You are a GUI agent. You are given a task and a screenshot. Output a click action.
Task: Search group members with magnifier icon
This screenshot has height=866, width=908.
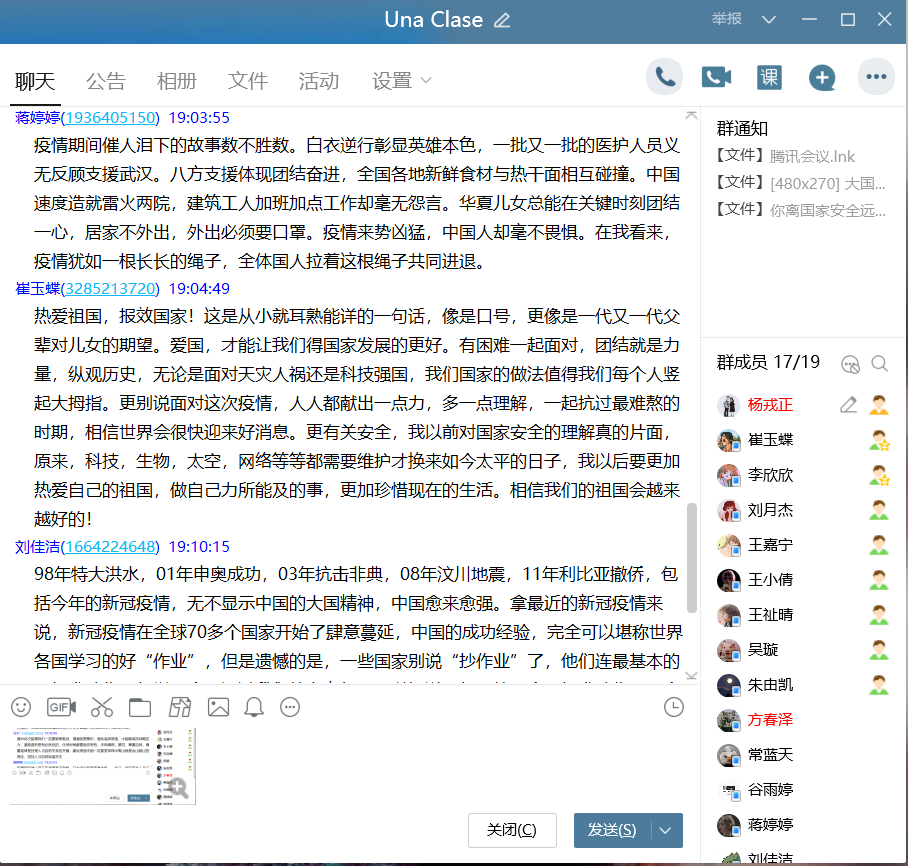click(x=879, y=364)
